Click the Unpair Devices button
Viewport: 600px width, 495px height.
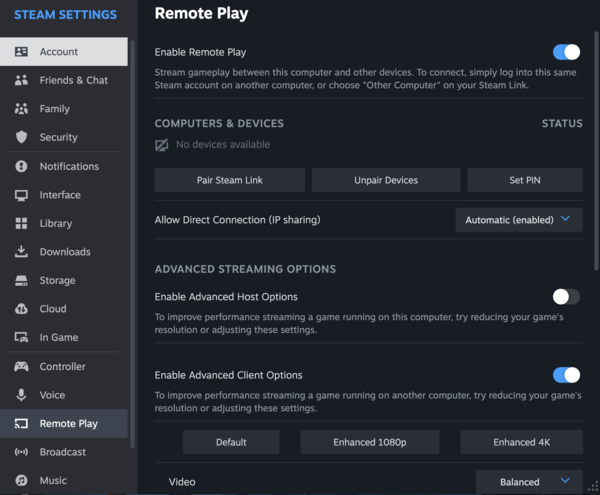point(386,180)
